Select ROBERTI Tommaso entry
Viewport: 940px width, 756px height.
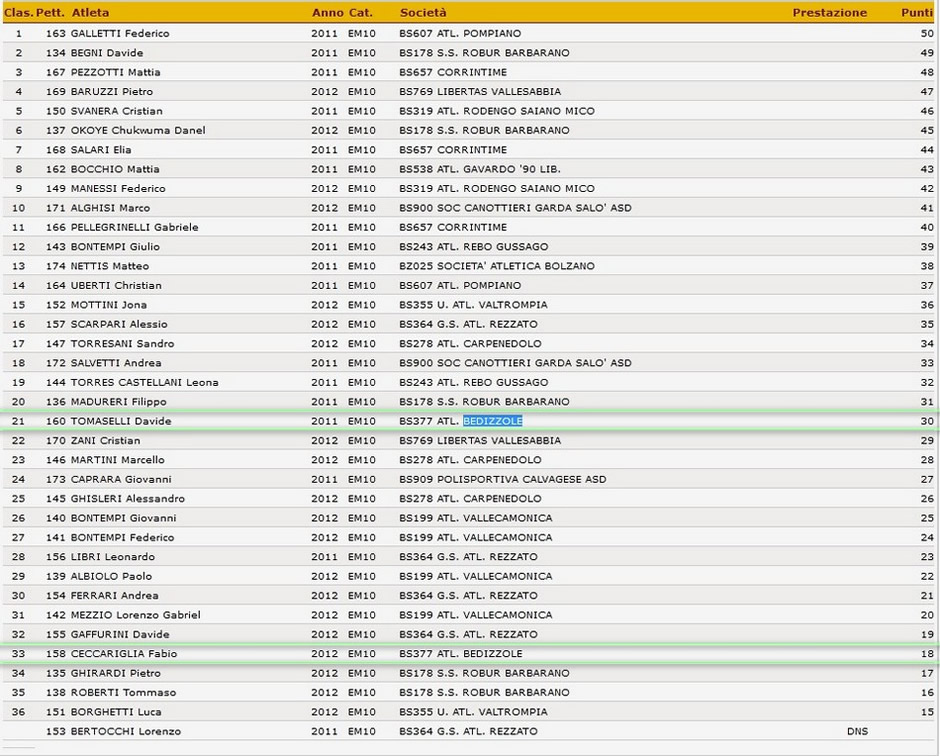click(123, 692)
